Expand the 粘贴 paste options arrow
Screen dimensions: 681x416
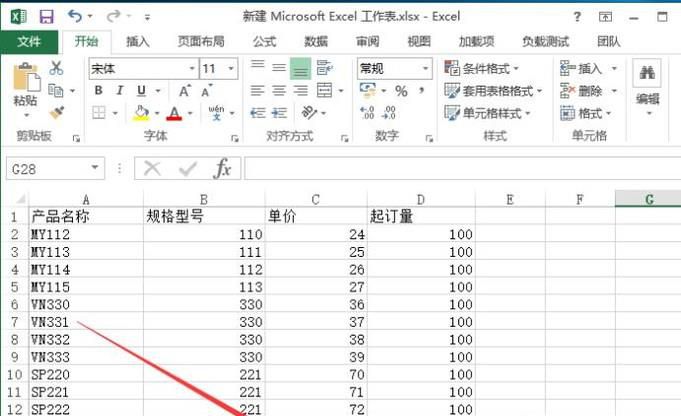point(26,116)
